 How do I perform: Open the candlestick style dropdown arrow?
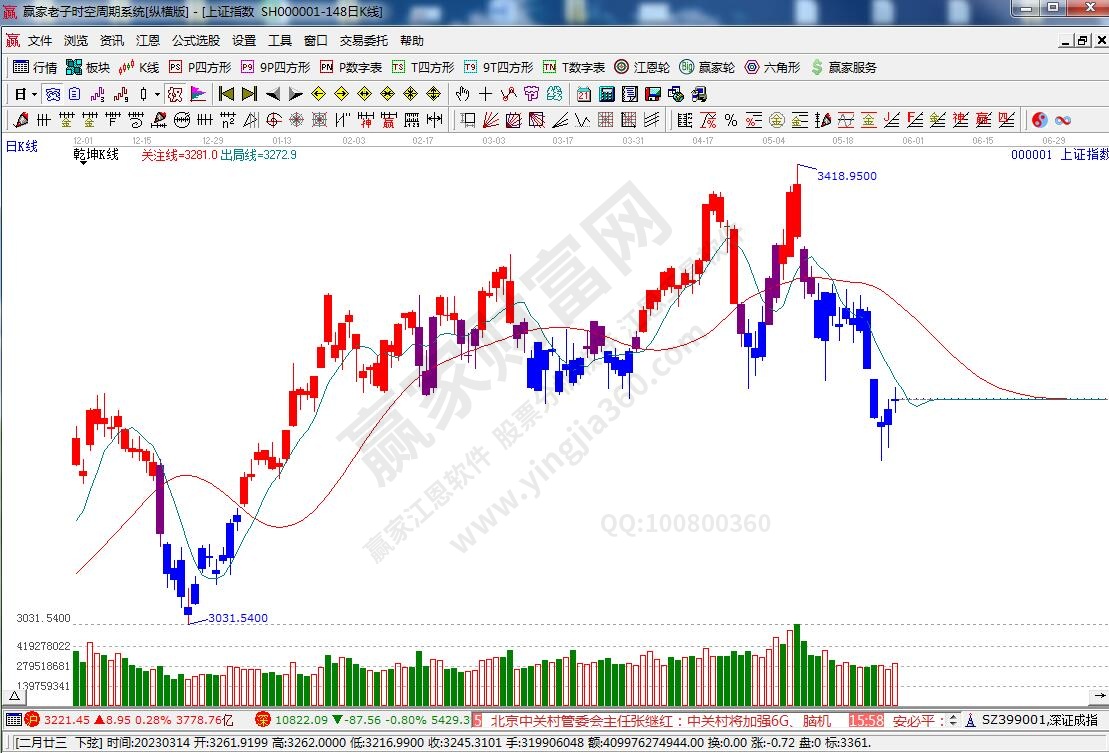pos(157,94)
